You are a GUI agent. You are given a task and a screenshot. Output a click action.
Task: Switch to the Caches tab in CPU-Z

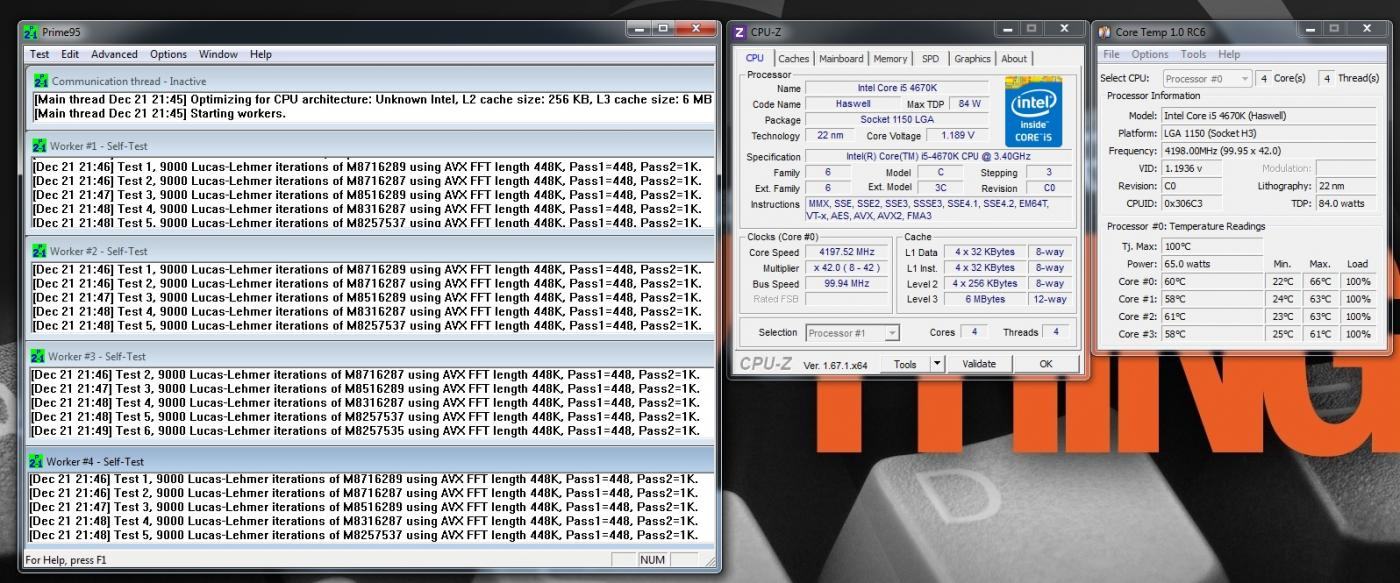coord(794,59)
